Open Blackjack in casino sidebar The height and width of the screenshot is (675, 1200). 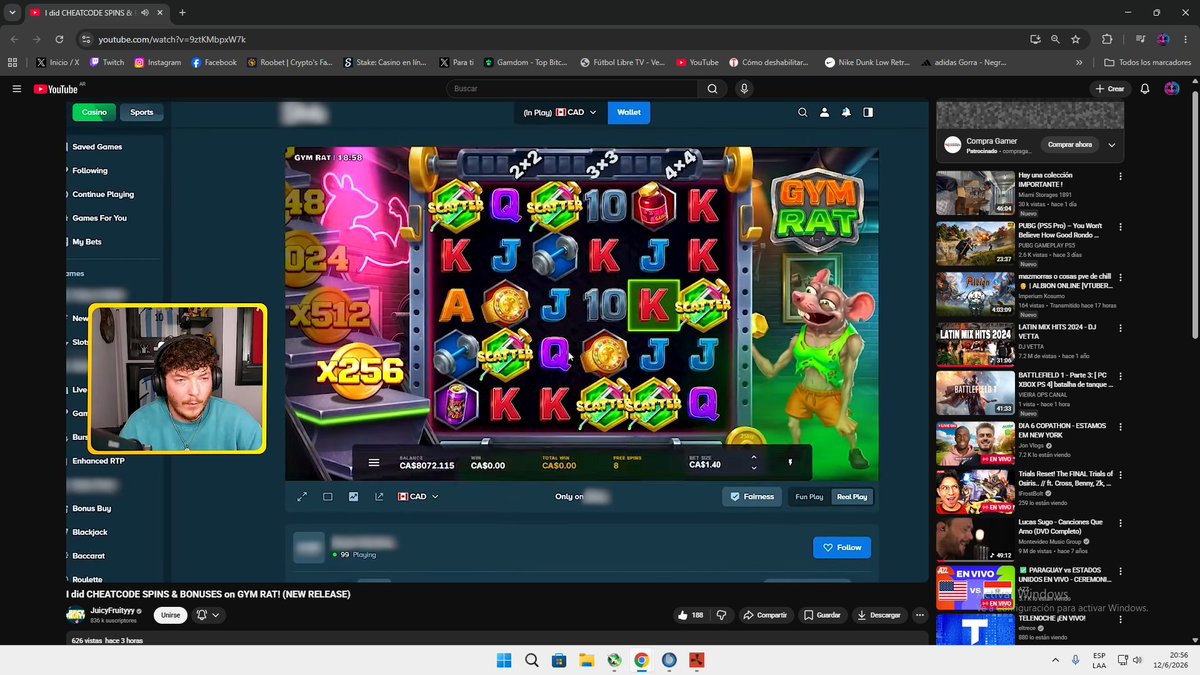(x=90, y=532)
